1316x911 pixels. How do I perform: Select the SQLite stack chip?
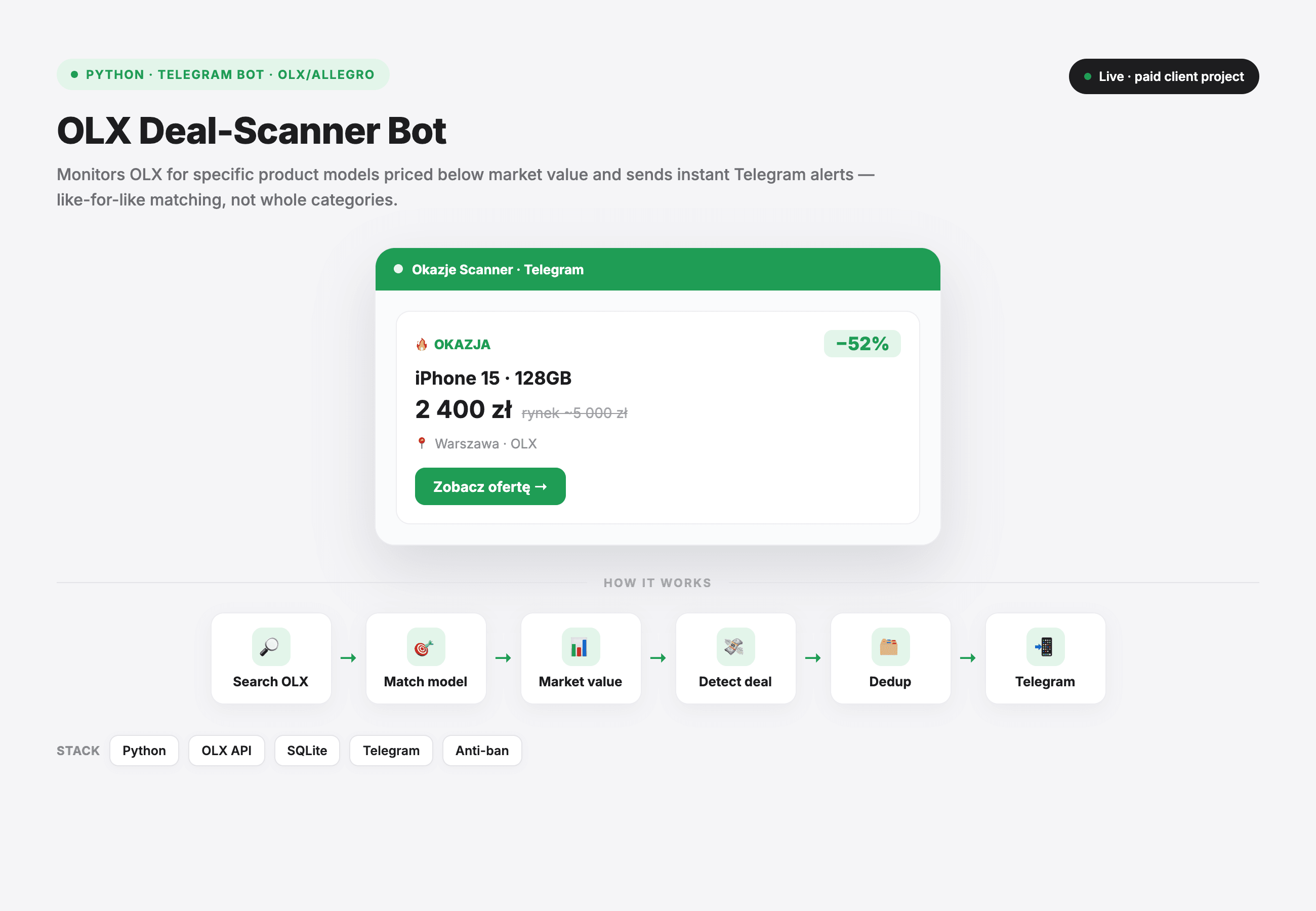click(307, 750)
